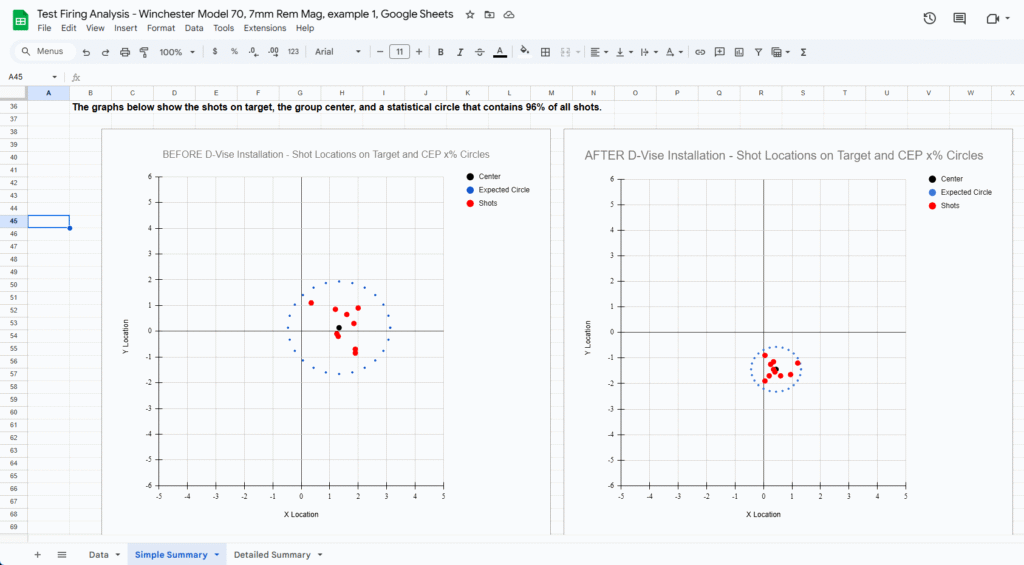Switch to the Detailed Summary tab
This screenshot has width=1024, height=565.
point(272,555)
